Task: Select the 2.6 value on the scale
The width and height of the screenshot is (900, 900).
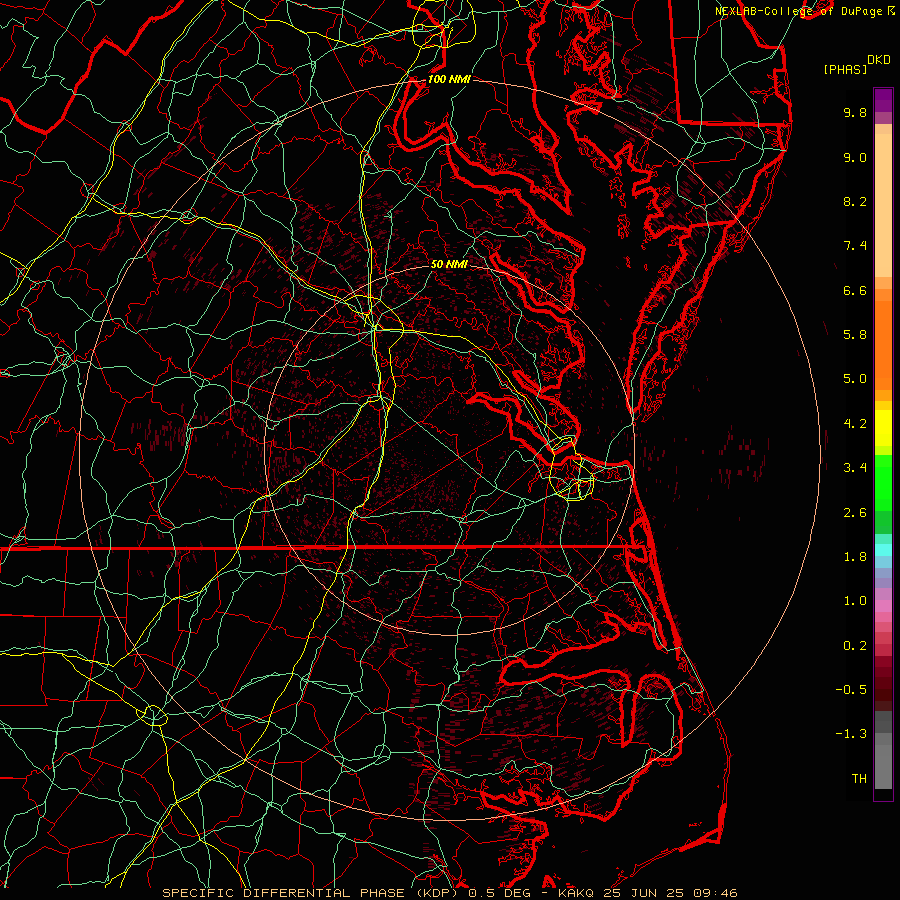Action: click(855, 513)
